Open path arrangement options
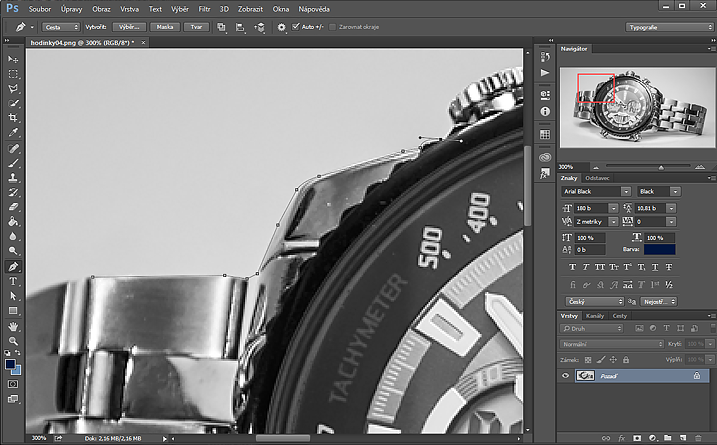The image size is (717, 445). pyautogui.click(x=259, y=27)
